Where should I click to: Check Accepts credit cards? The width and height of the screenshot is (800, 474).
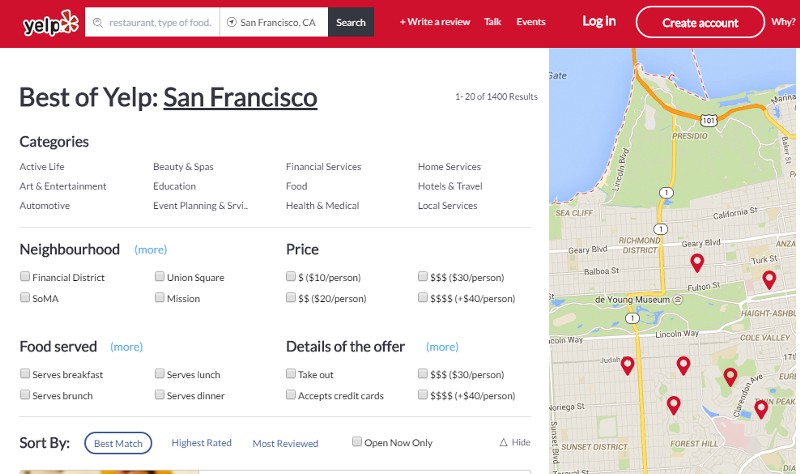pos(291,394)
